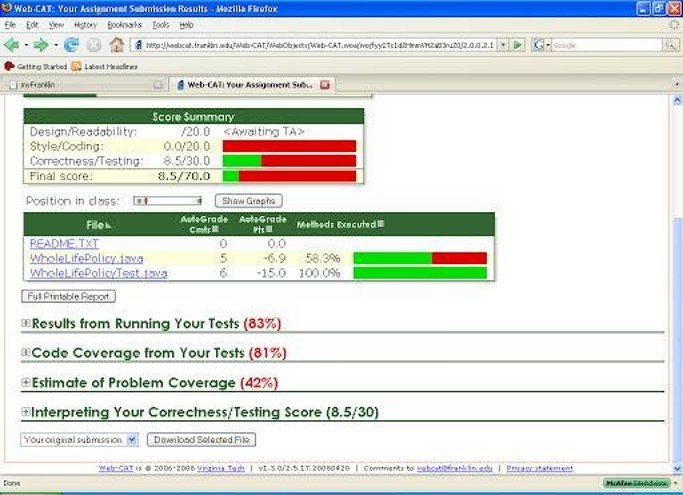This screenshot has height=495, width=683.
Task: Click the stop loading icon
Action: 94,45
